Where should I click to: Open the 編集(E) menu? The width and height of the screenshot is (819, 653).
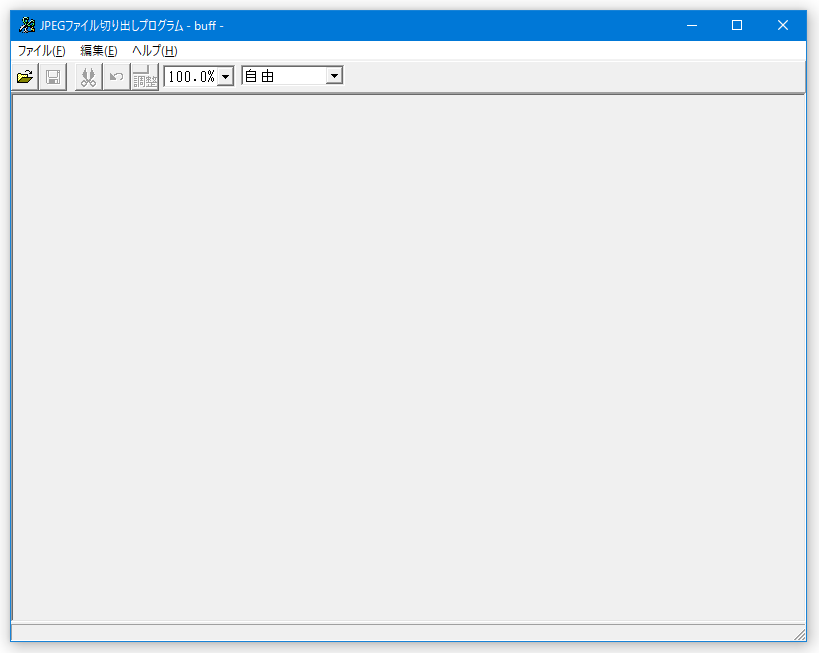[99, 51]
